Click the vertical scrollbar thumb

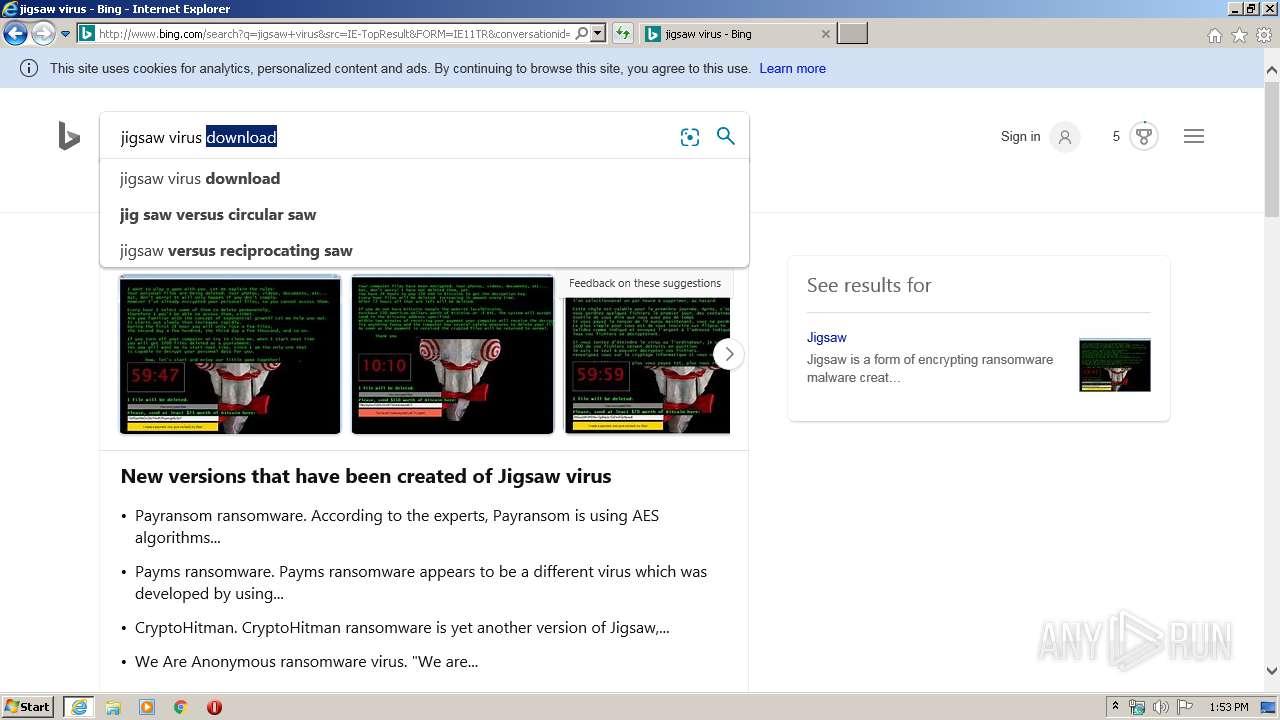tap(1272, 148)
